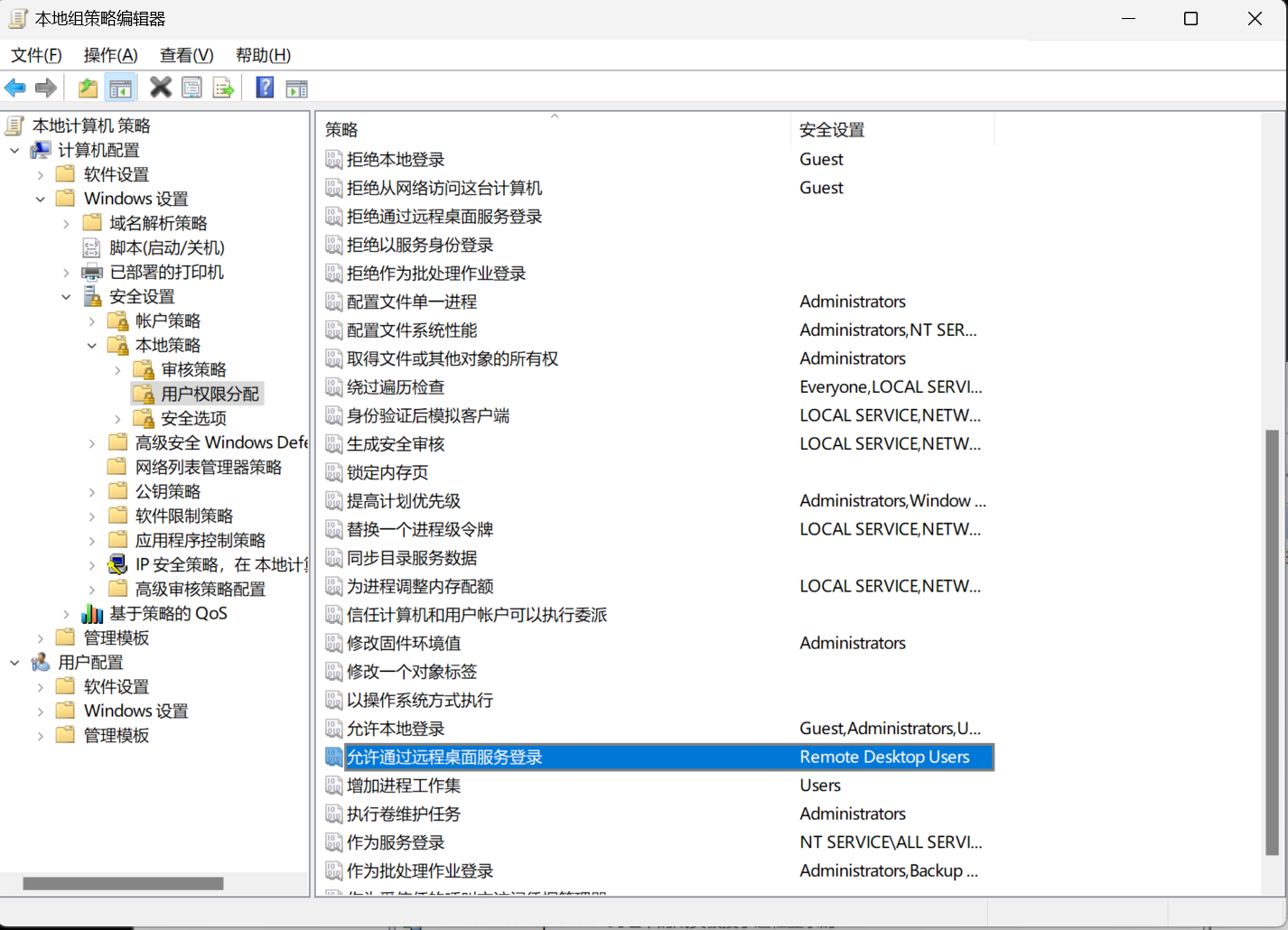Screen dimensions: 1288x930
Task: Expand the 公钥策略 node
Action: tap(91, 491)
